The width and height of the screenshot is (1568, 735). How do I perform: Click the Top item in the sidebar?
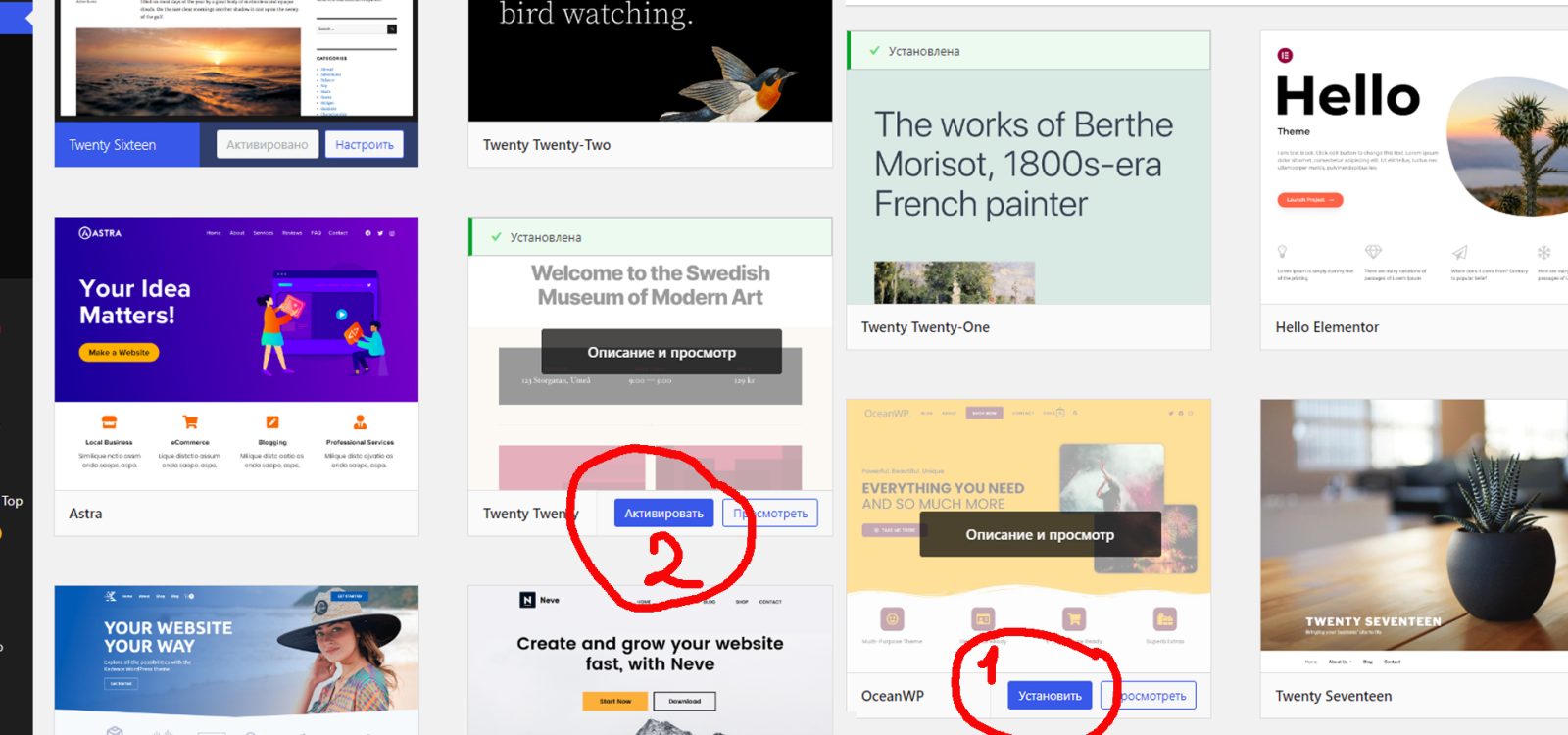tap(12, 501)
